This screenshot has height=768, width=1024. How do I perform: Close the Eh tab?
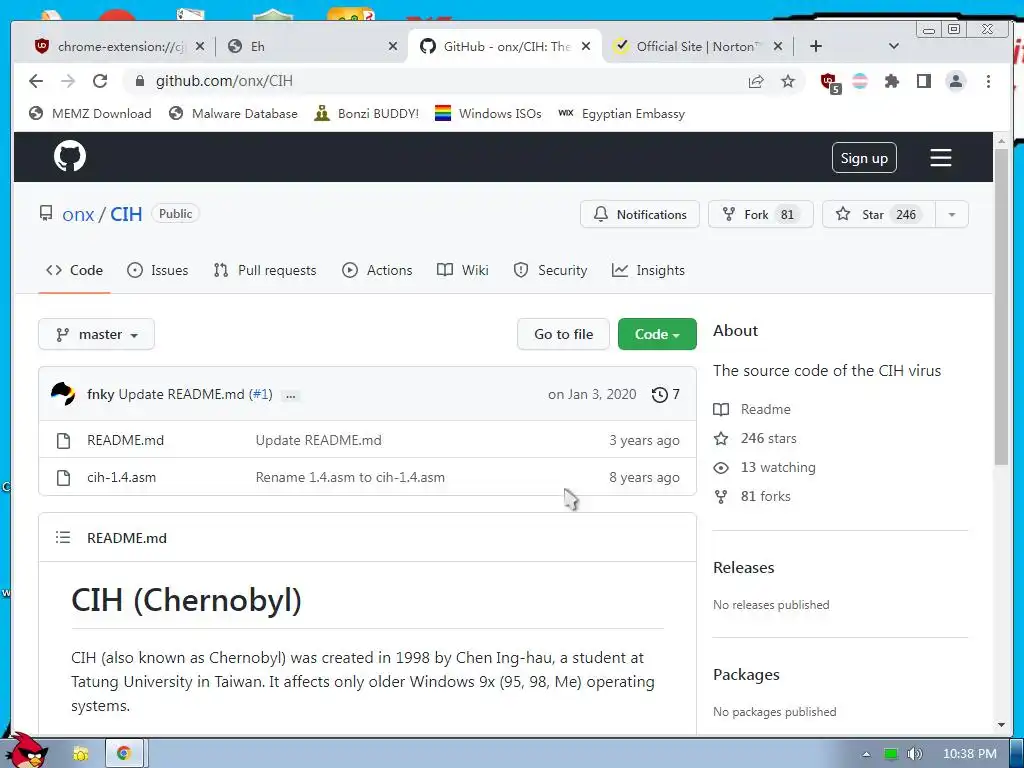(x=392, y=46)
